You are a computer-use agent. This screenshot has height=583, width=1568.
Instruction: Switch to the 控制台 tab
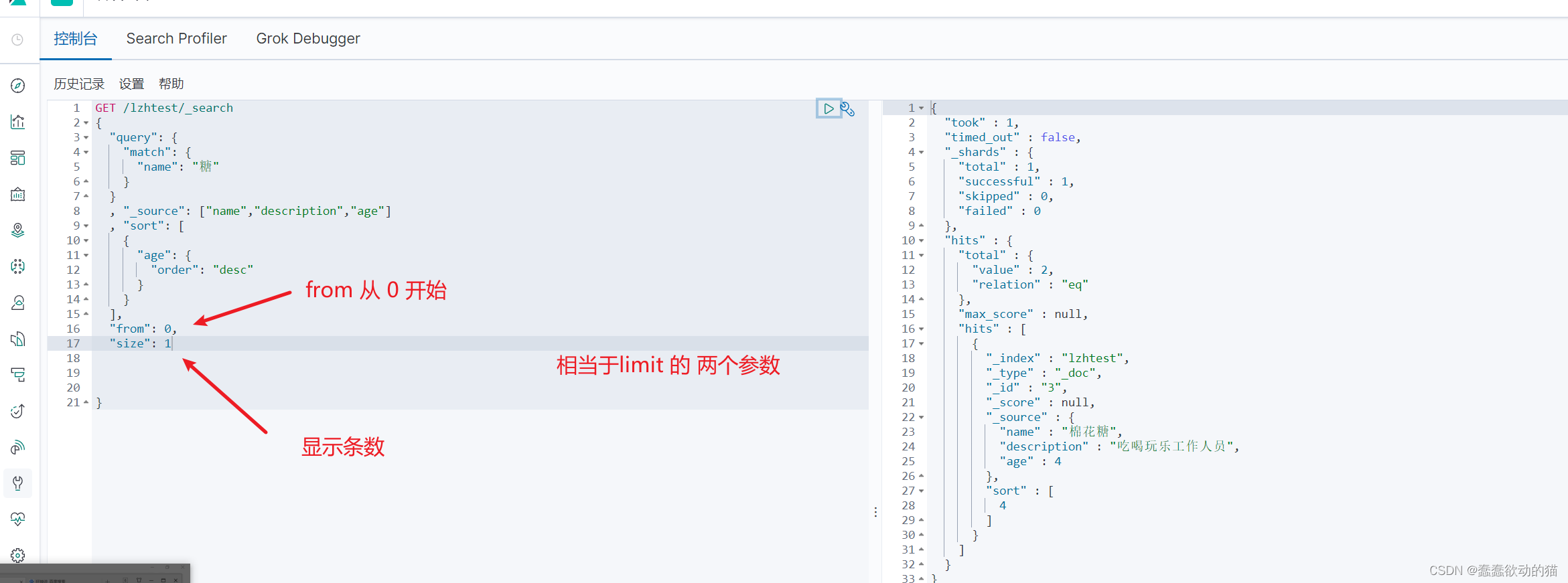click(x=76, y=39)
